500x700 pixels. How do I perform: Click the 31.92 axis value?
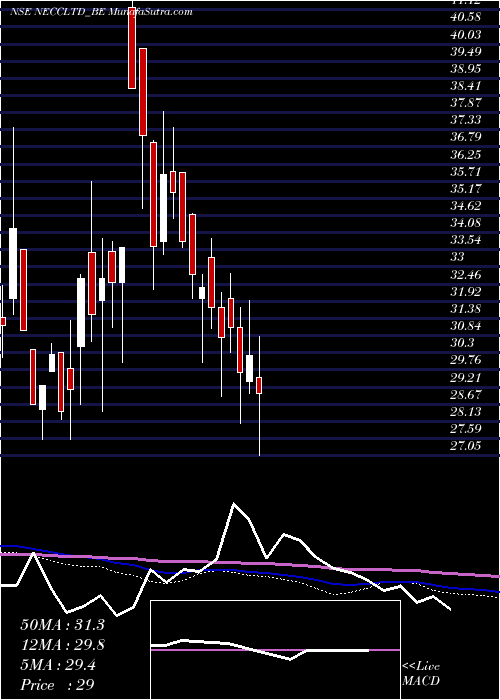(467, 292)
